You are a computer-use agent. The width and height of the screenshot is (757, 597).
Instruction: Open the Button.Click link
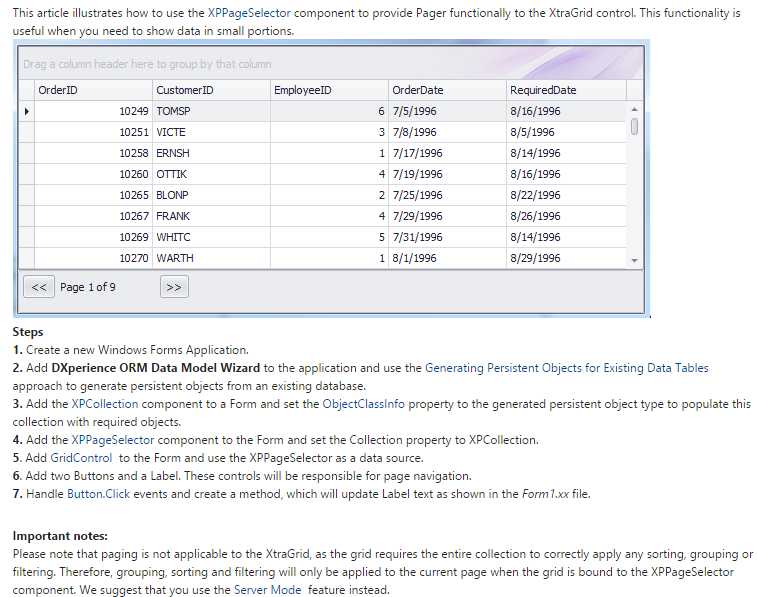tap(98, 494)
